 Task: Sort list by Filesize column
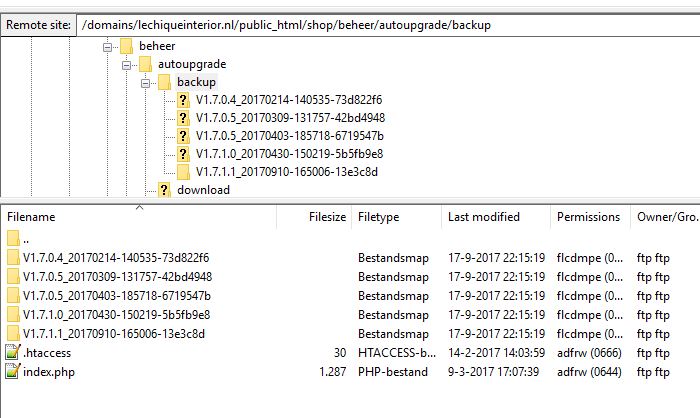pos(327,216)
